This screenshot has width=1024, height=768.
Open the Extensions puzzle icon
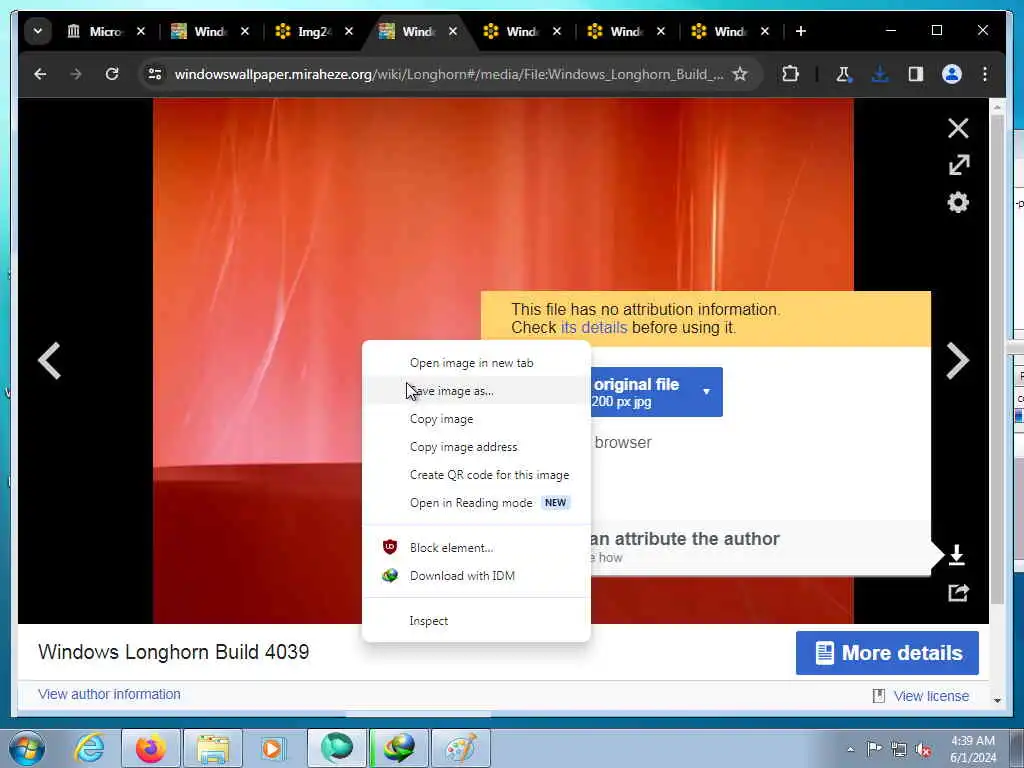(790, 74)
